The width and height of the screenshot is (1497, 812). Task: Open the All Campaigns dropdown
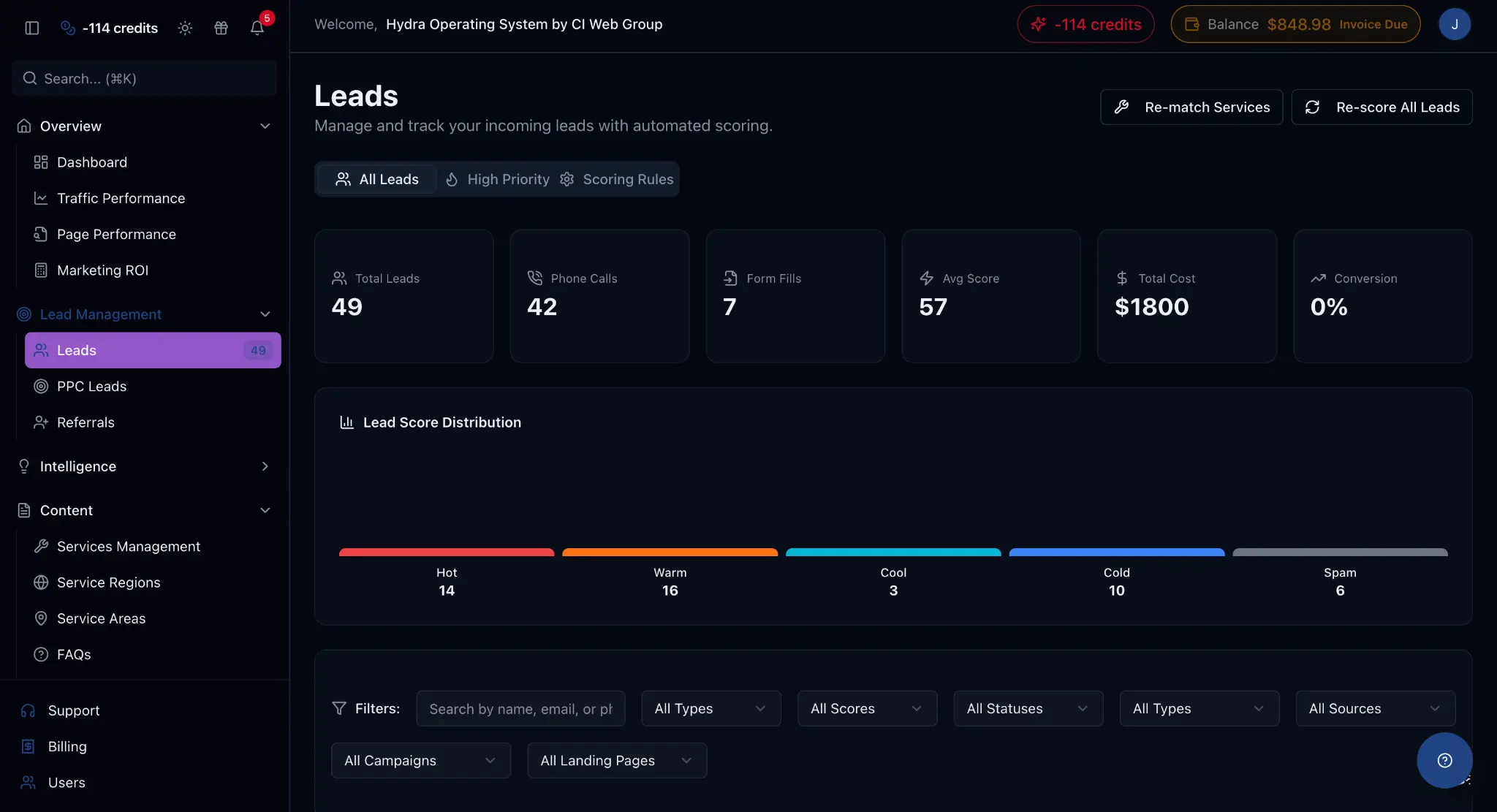(x=420, y=760)
